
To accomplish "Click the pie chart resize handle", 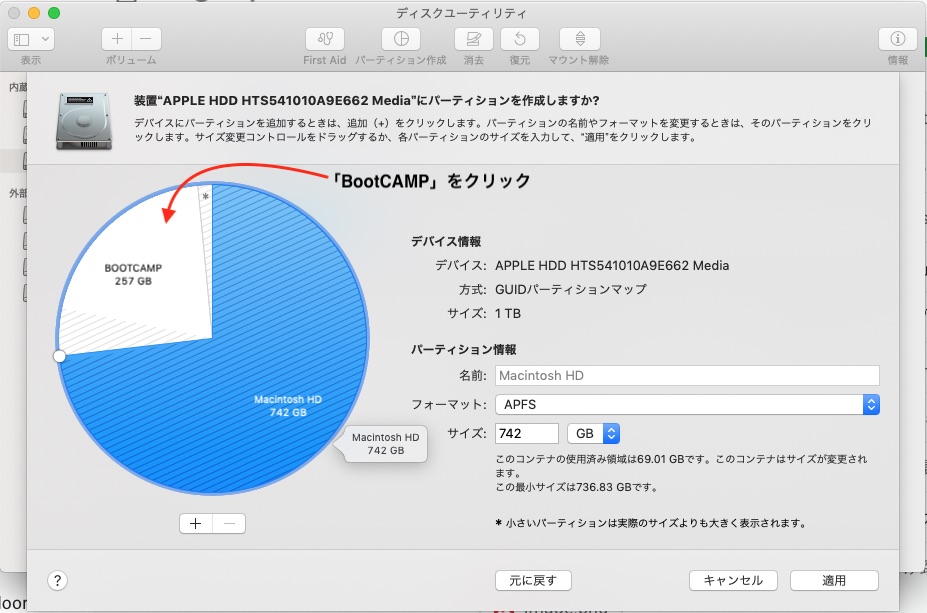I will coord(59,356).
